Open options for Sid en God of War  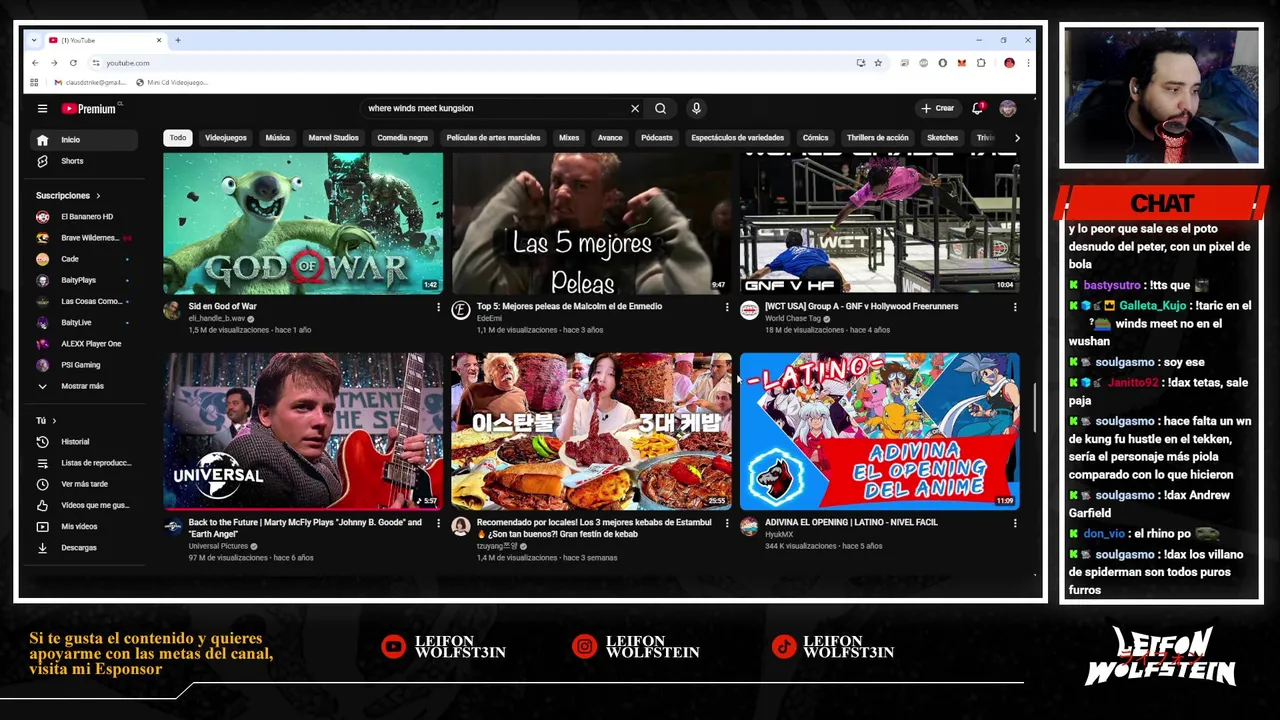coord(438,308)
